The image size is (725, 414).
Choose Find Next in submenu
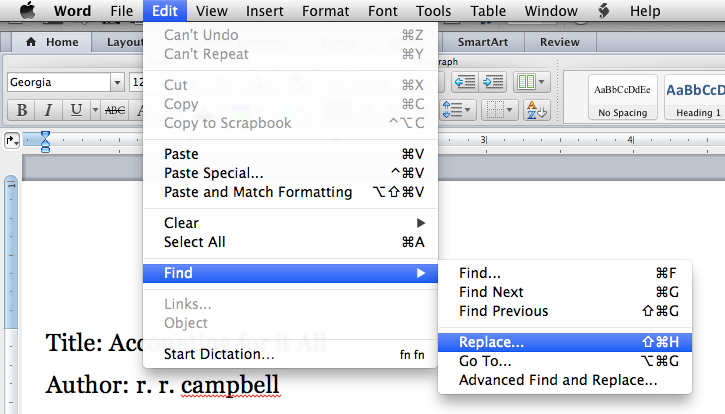pos(565,292)
